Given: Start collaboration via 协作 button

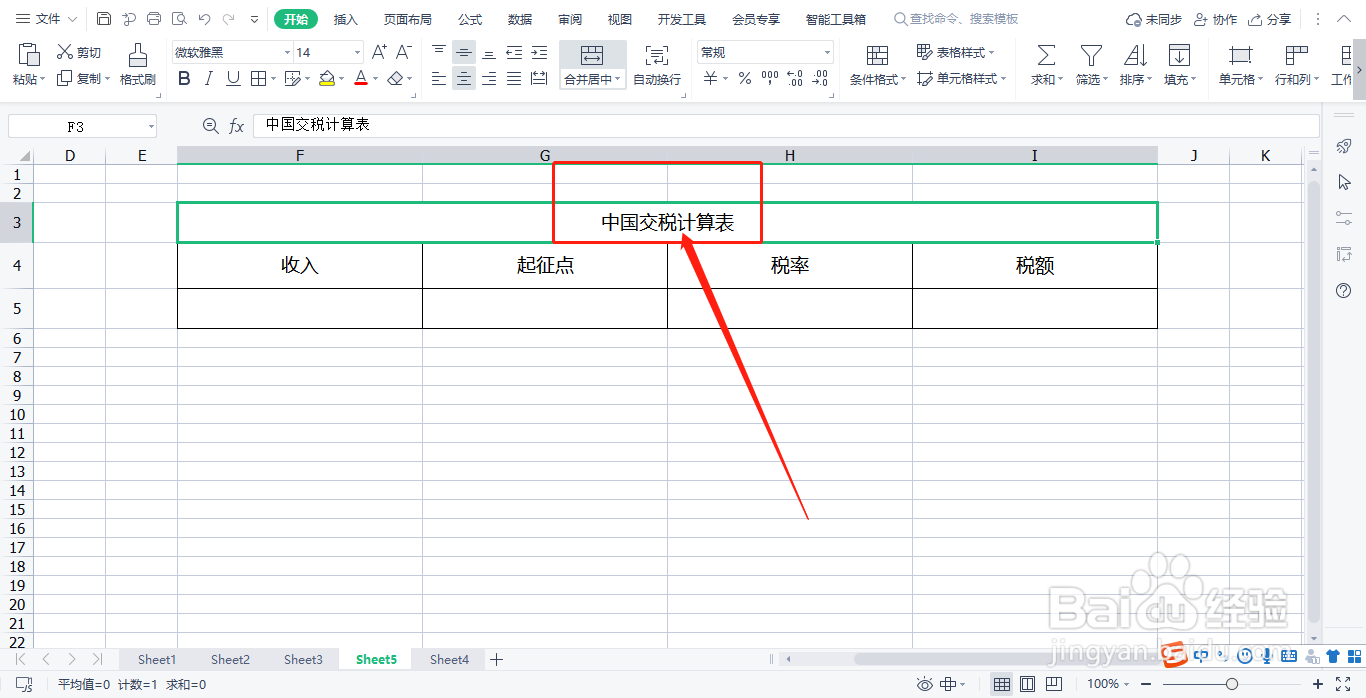Looking at the screenshot, I should pos(1215,18).
